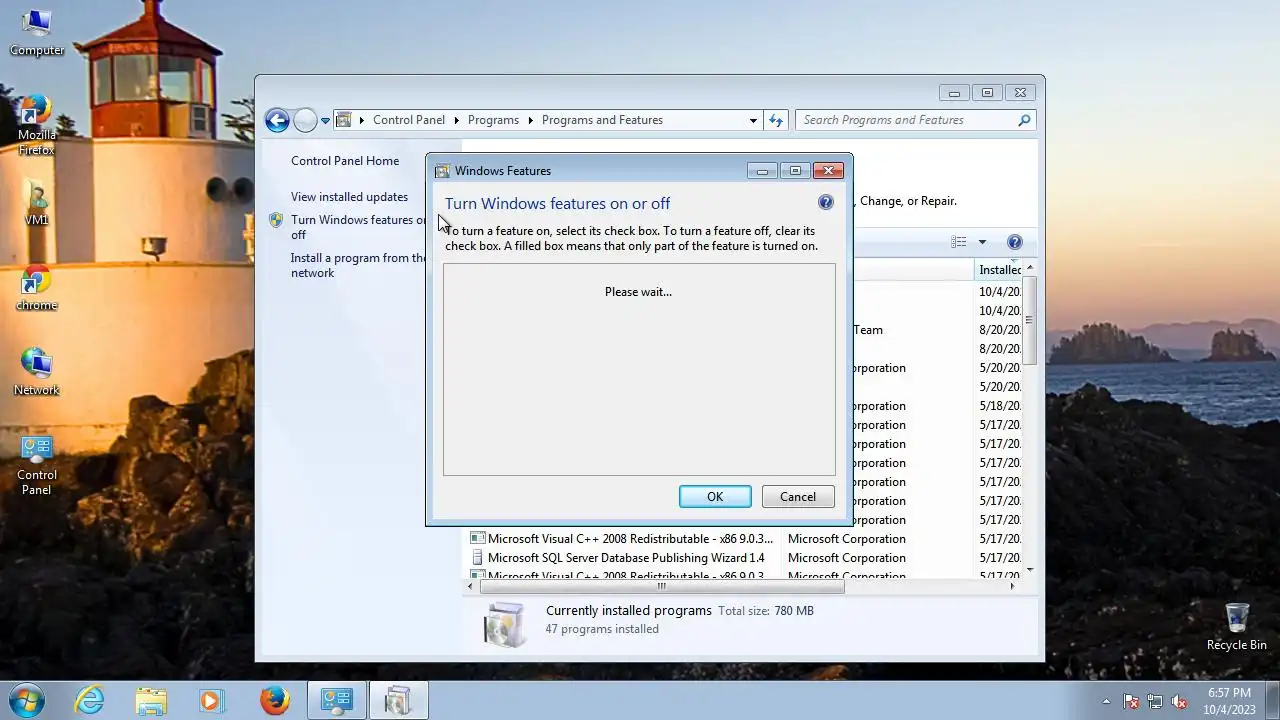Expand the arrow after Programs breadcrumb
The width and height of the screenshot is (1280, 720).
click(530, 120)
